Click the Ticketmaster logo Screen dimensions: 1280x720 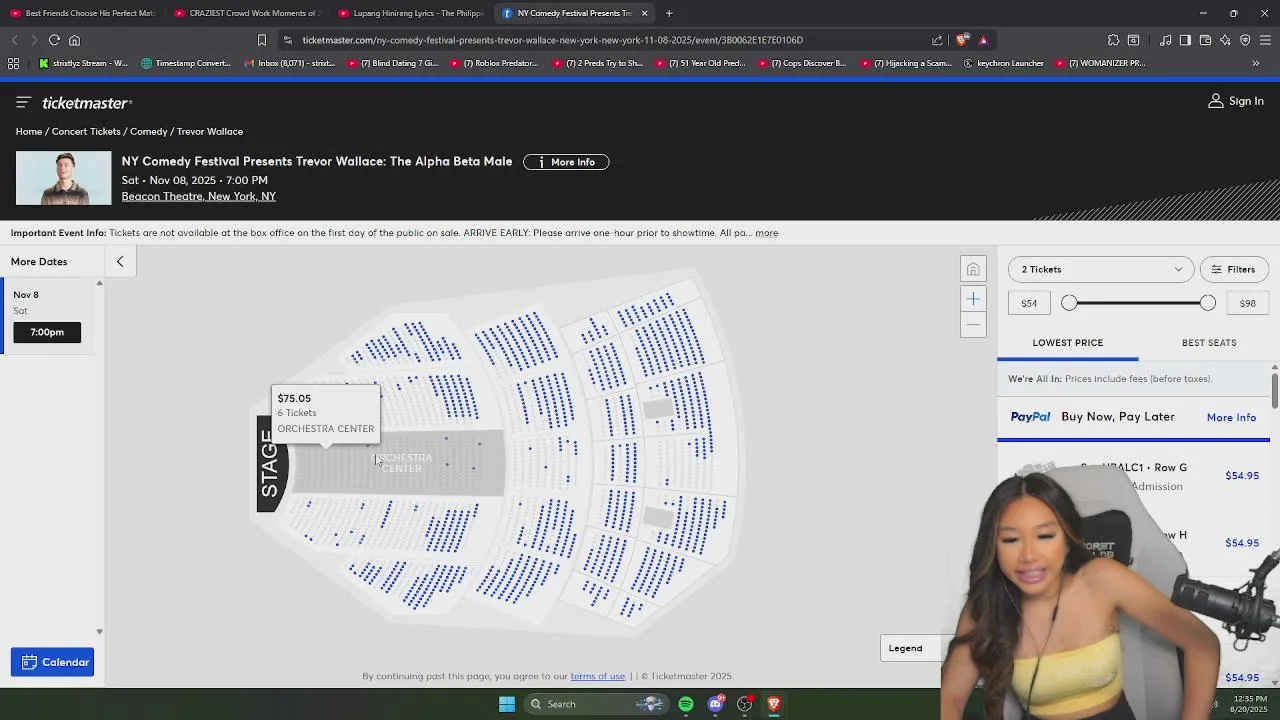coord(87,103)
